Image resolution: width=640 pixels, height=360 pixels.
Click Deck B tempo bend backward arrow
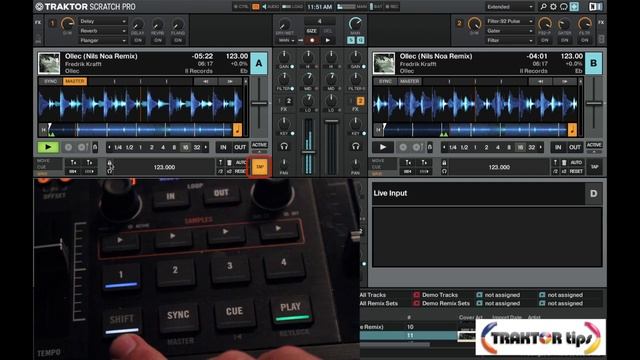point(540,81)
